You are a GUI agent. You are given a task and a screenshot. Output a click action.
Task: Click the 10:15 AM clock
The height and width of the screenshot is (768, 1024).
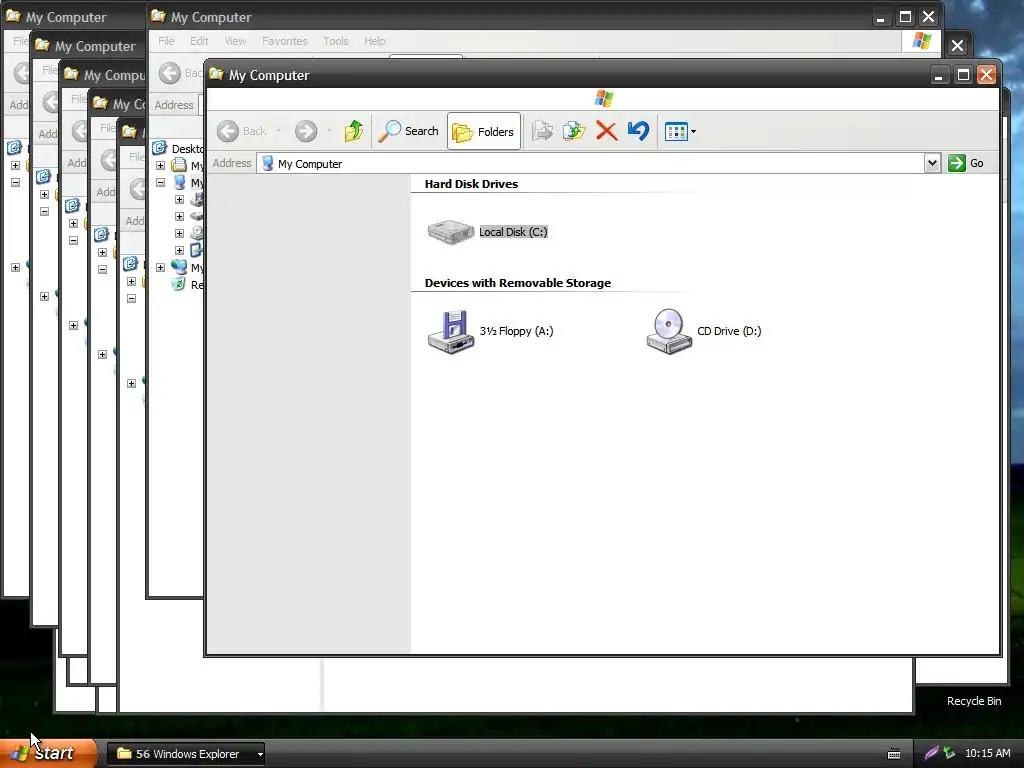coord(987,754)
